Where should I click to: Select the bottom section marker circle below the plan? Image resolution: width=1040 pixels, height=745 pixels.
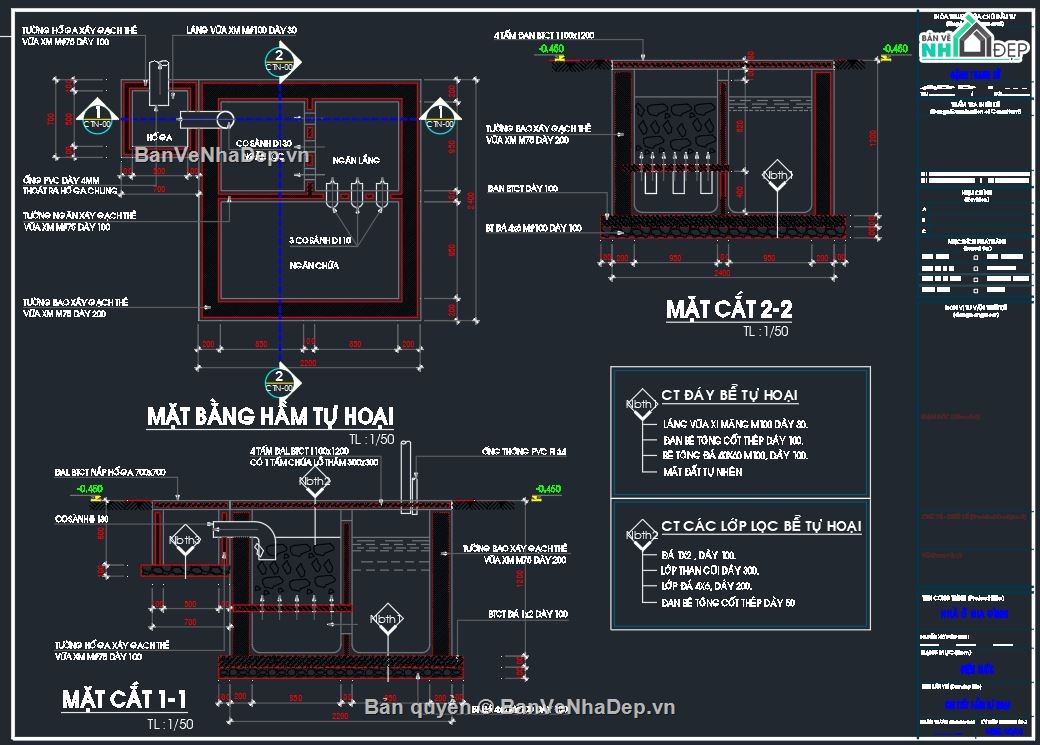pos(277,381)
